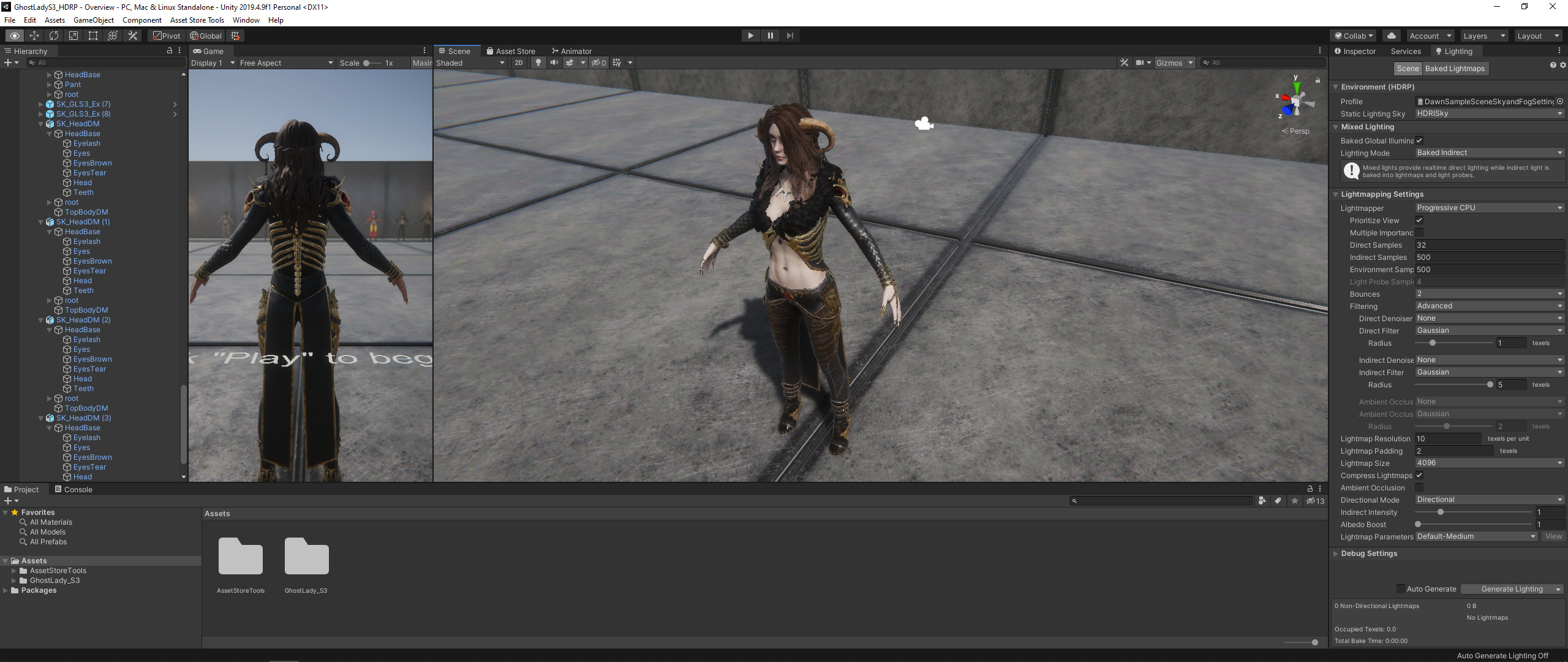Click View button next to Lightmap Parameters
This screenshot has height=662, width=1568.
[x=1553, y=536]
